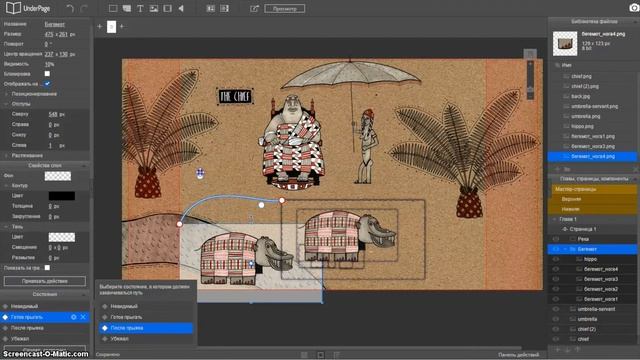Toggle visibility of бегемот_нога4 layer
The height and width of the screenshot is (360, 640).
[556, 269]
